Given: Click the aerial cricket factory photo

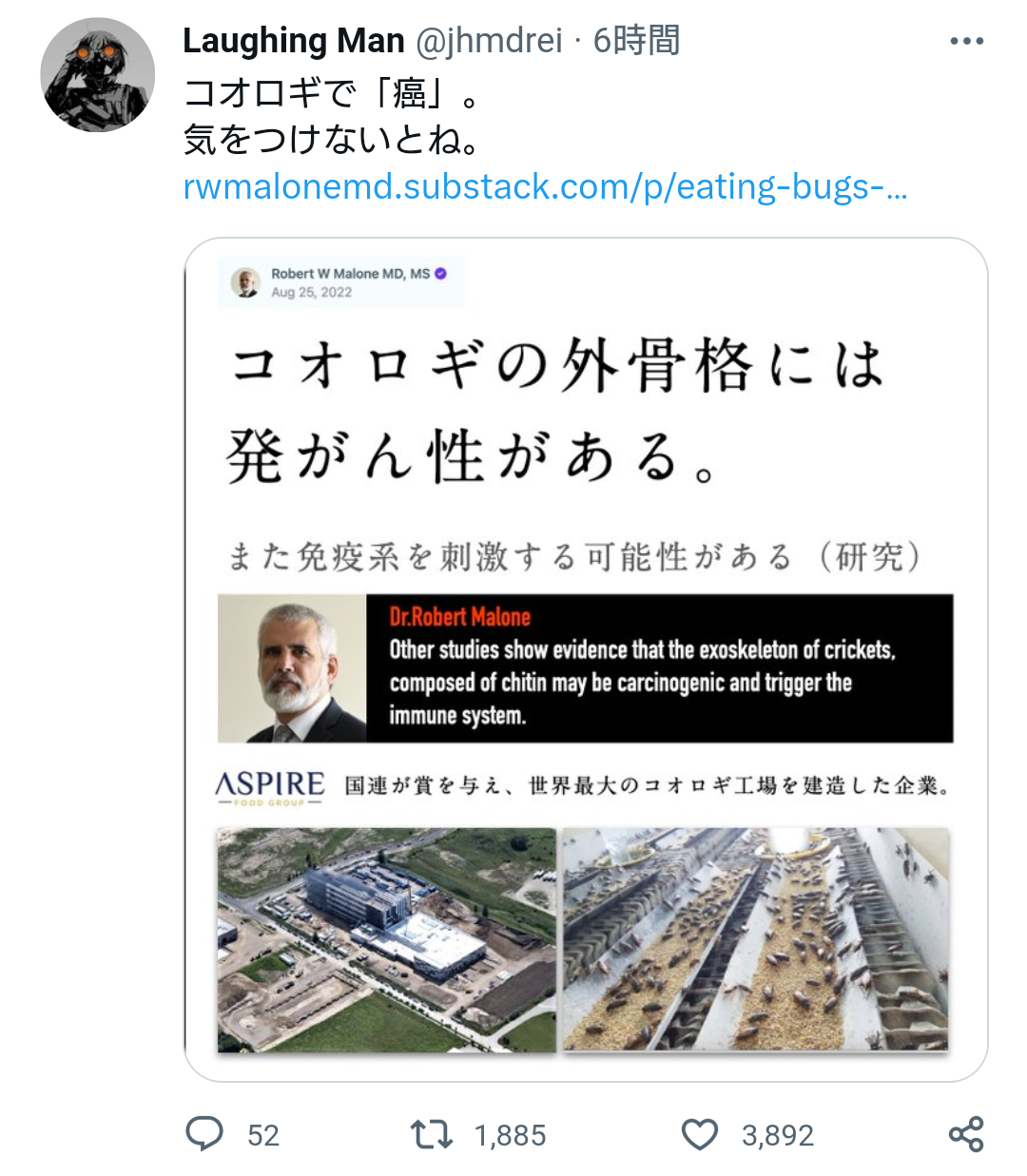Looking at the screenshot, I should (x=386, y=939).
